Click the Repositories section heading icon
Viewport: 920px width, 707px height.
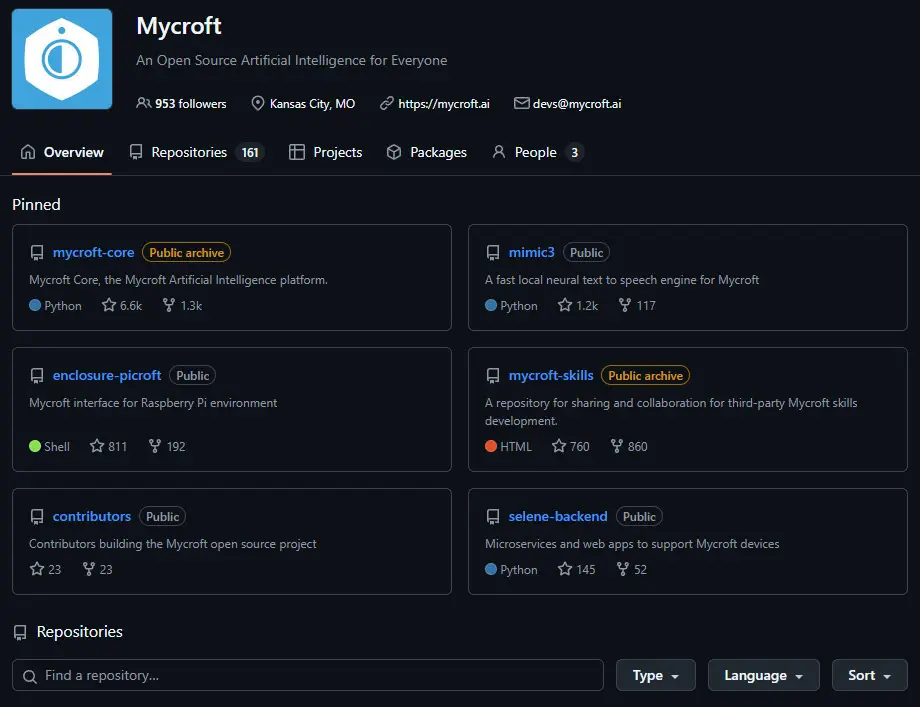(20, 632)
